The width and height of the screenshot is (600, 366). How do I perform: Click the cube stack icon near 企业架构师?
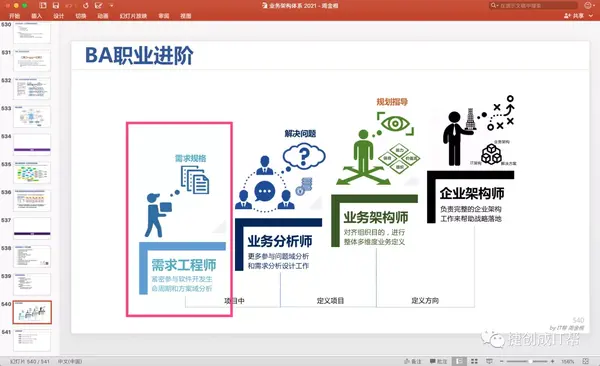[491, 154]
